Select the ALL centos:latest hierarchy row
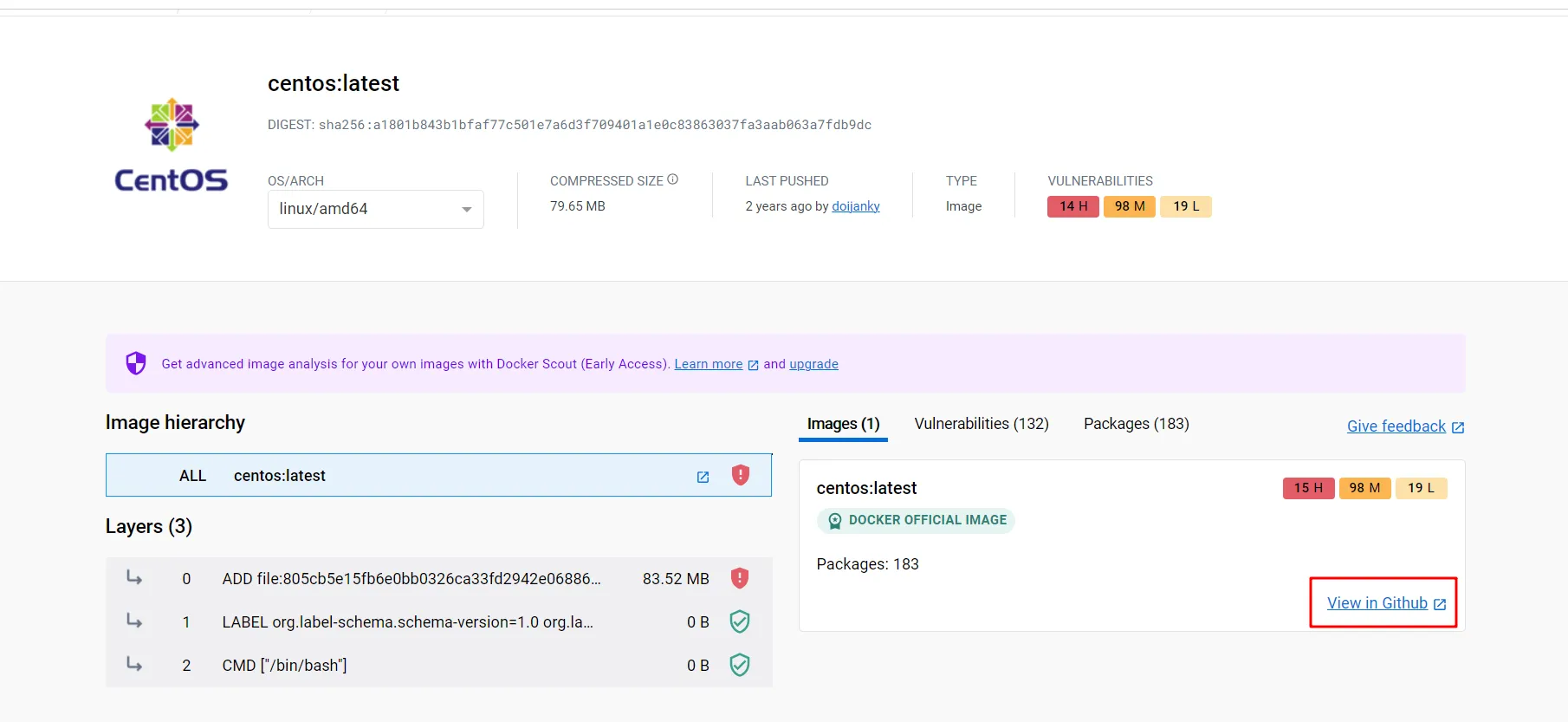The image size is (1568, 722). click(x=438, y=475)
